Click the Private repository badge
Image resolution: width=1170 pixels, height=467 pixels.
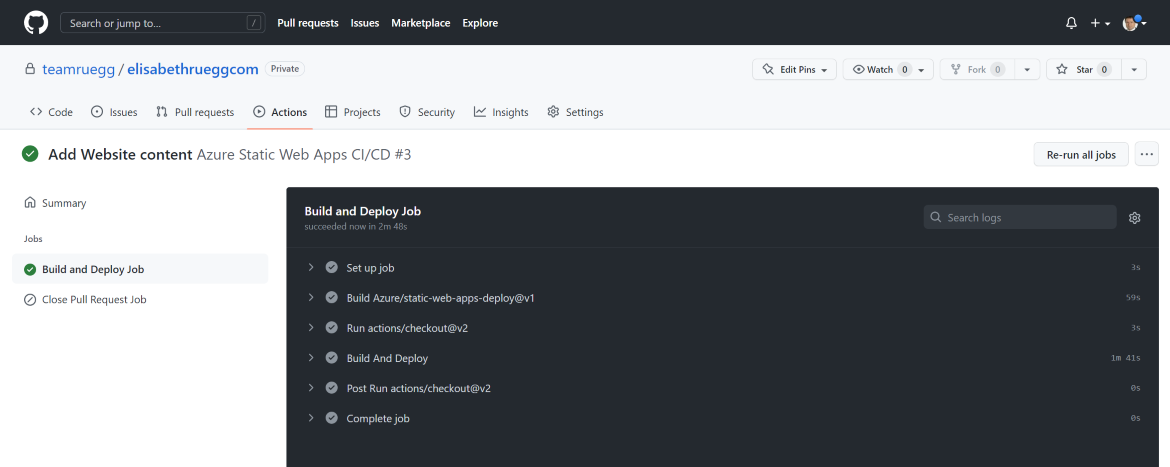(x=284, y=69)
